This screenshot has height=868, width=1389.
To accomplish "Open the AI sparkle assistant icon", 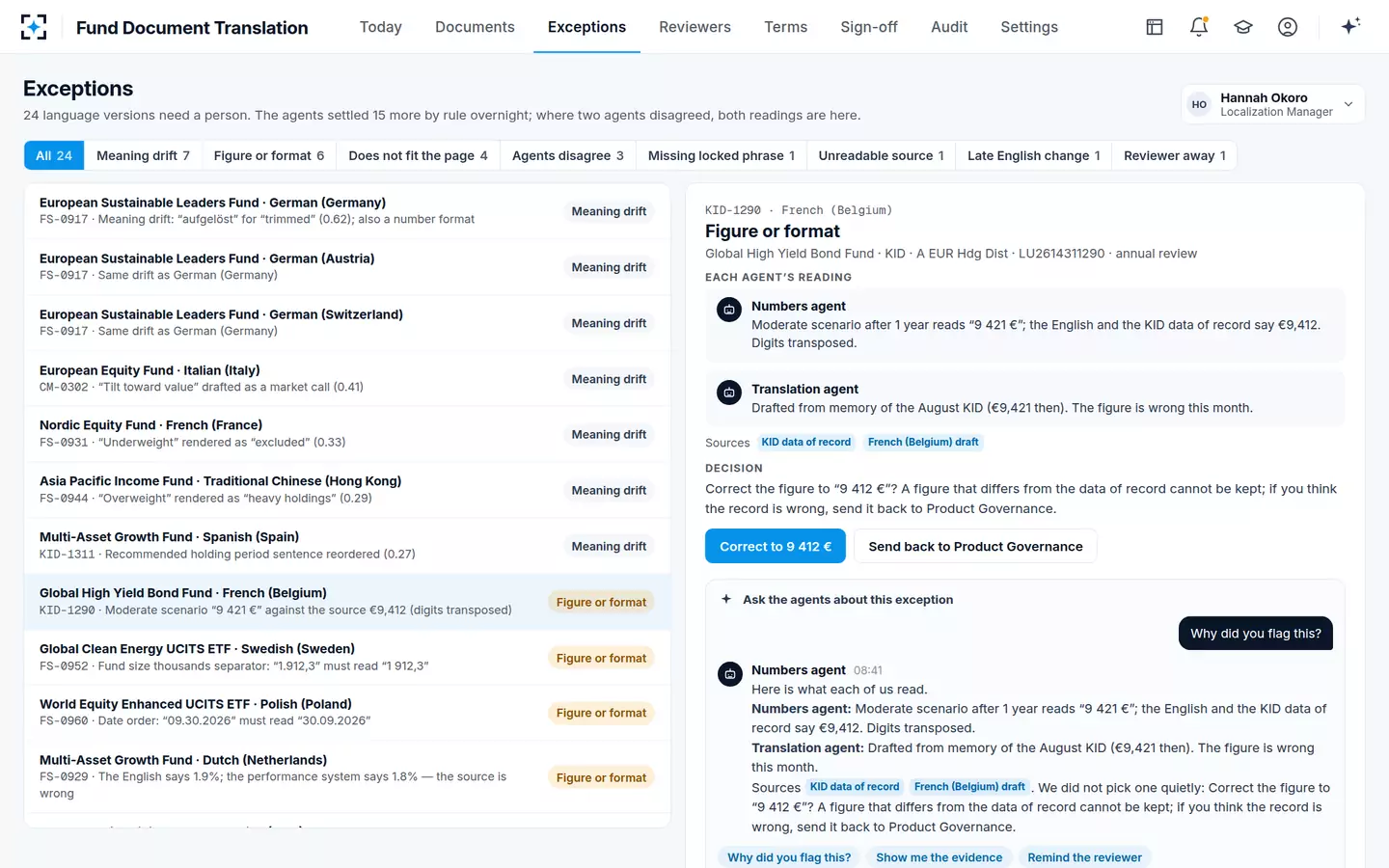I will [x=1350, y=26].
